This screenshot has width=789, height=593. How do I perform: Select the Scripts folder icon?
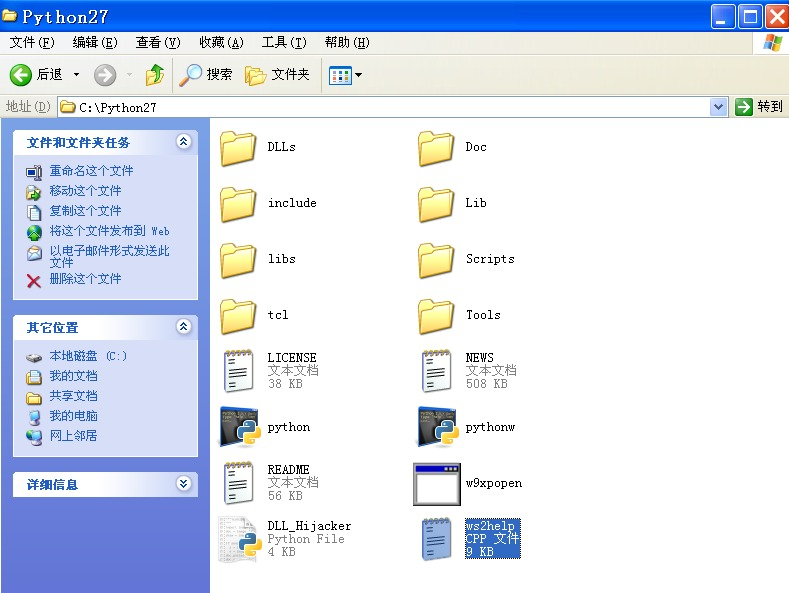pyautogui.click(x=436, y=260)
